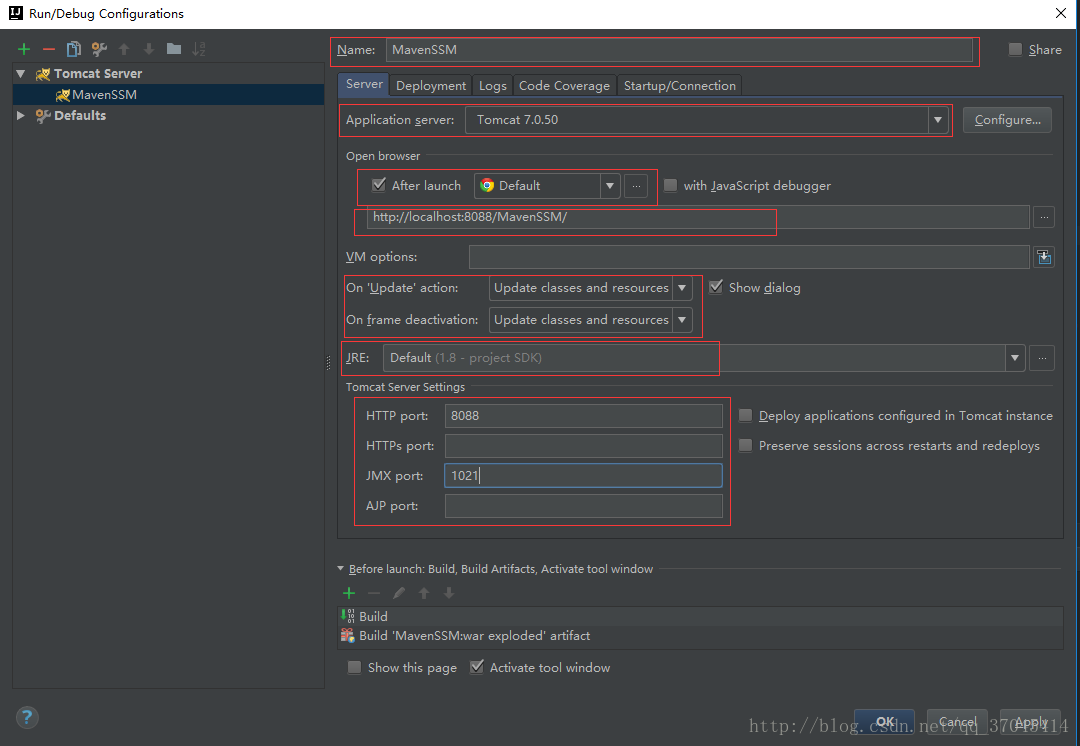Toggle the Show dialog checkbox
This screenshot has width=1080, height=746.
click(716, 287)
